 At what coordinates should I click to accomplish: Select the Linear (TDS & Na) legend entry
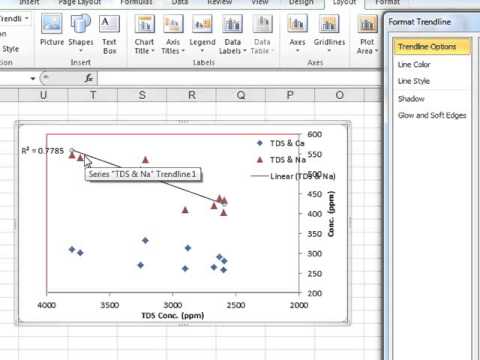tap(293, 176)
